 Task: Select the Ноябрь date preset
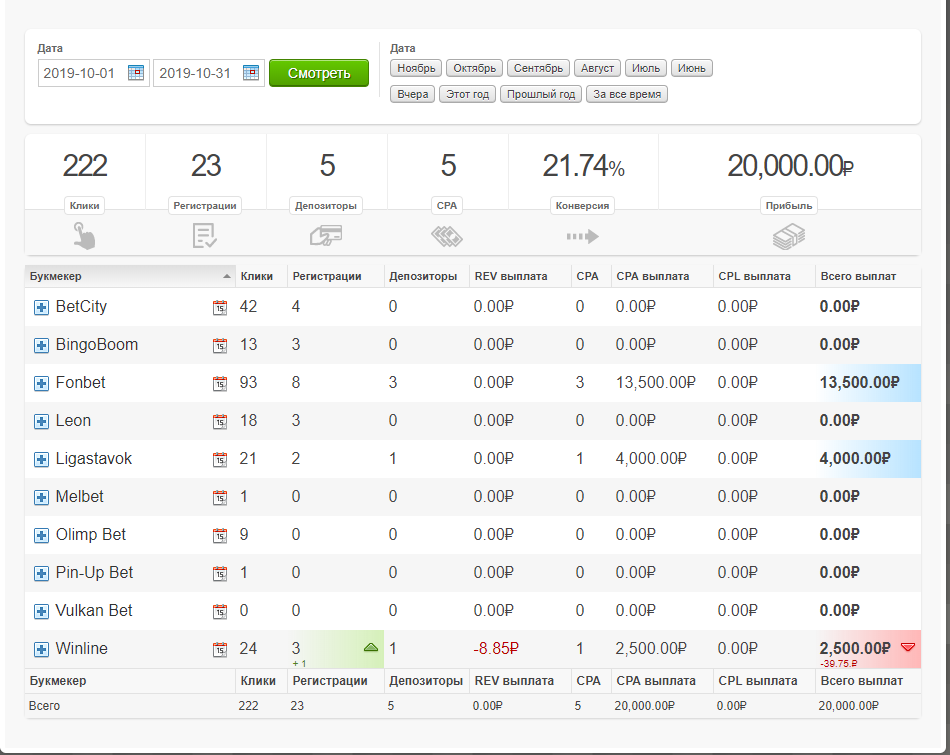(416, 68)
